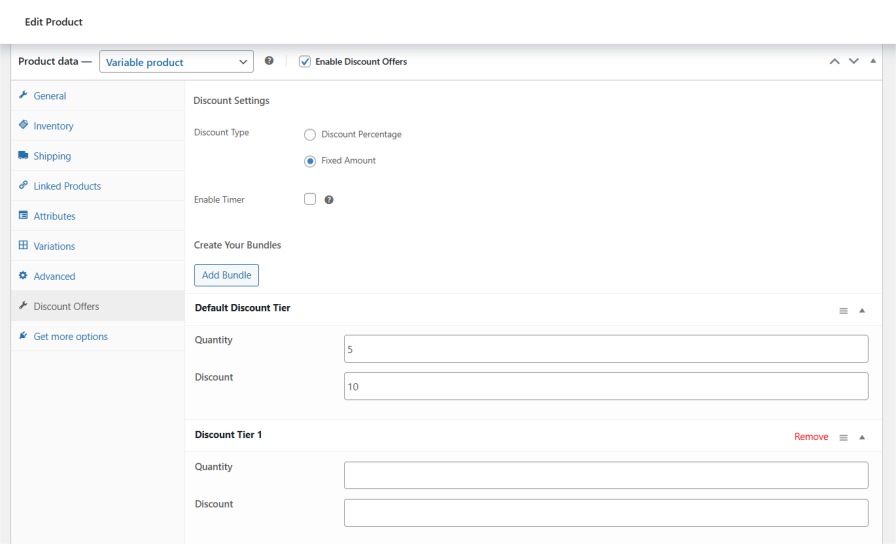Image resolution: width=896 pixels, height=544 pixels.
Task: Switch to the Linked Products tab
Action: pos(67,186)
